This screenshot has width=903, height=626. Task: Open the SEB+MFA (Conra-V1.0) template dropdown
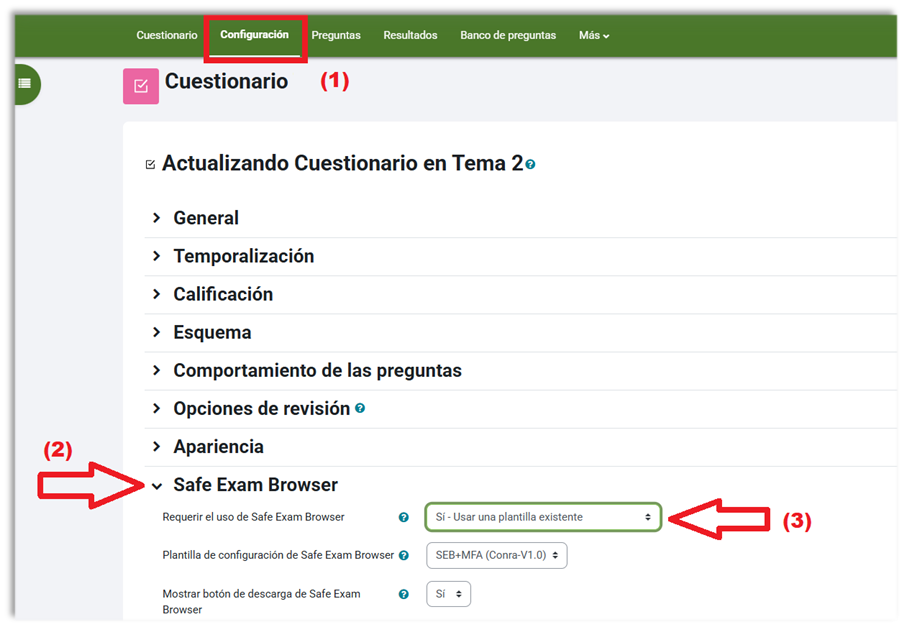coord(496,555)
